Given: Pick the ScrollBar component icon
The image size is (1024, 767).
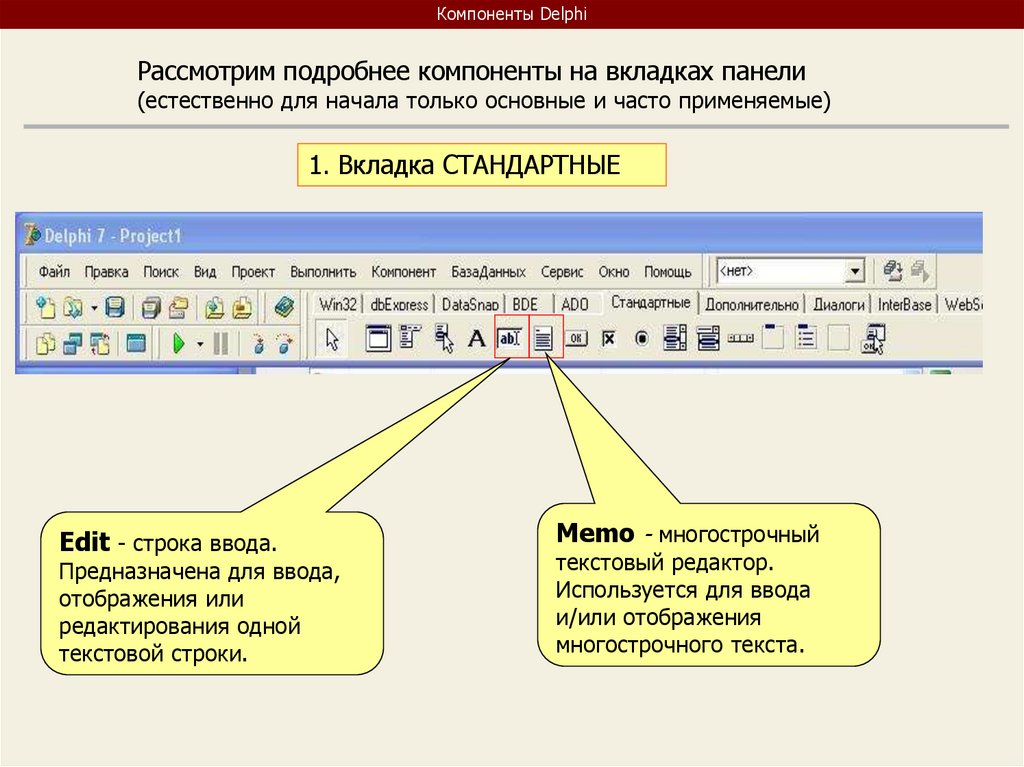Looking at the screenshot, I should click(x=741, y=338).
